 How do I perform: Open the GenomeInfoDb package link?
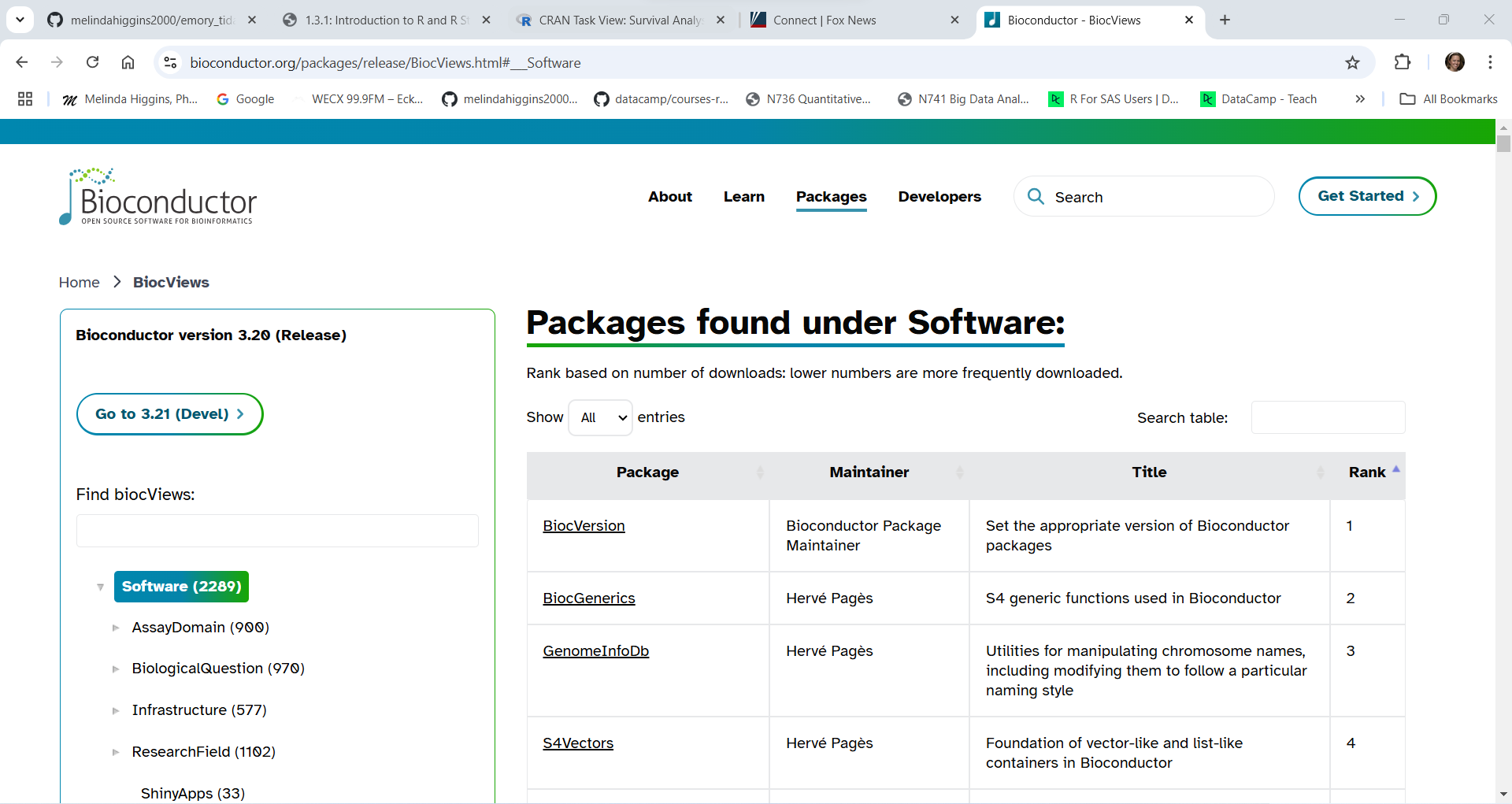pyautogui.click(x=595, y=651)
